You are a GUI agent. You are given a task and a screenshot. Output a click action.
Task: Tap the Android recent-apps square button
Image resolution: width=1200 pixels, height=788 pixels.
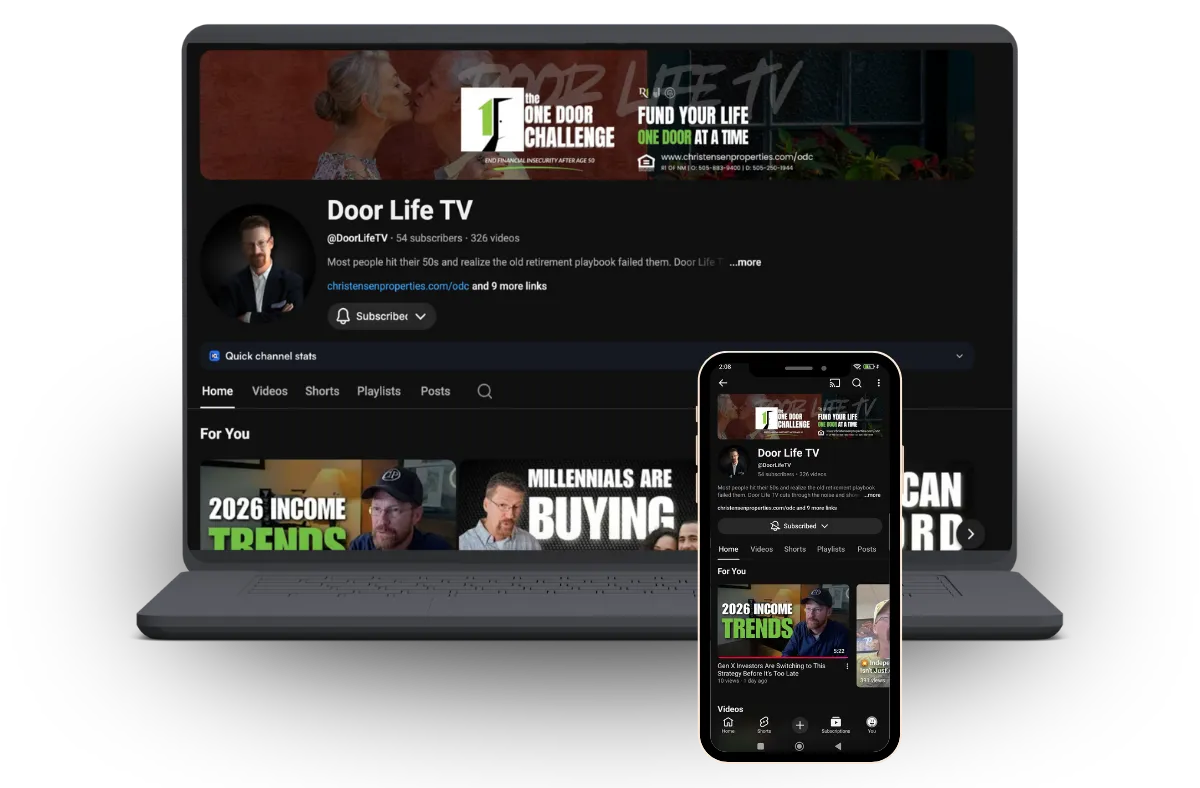761,746
